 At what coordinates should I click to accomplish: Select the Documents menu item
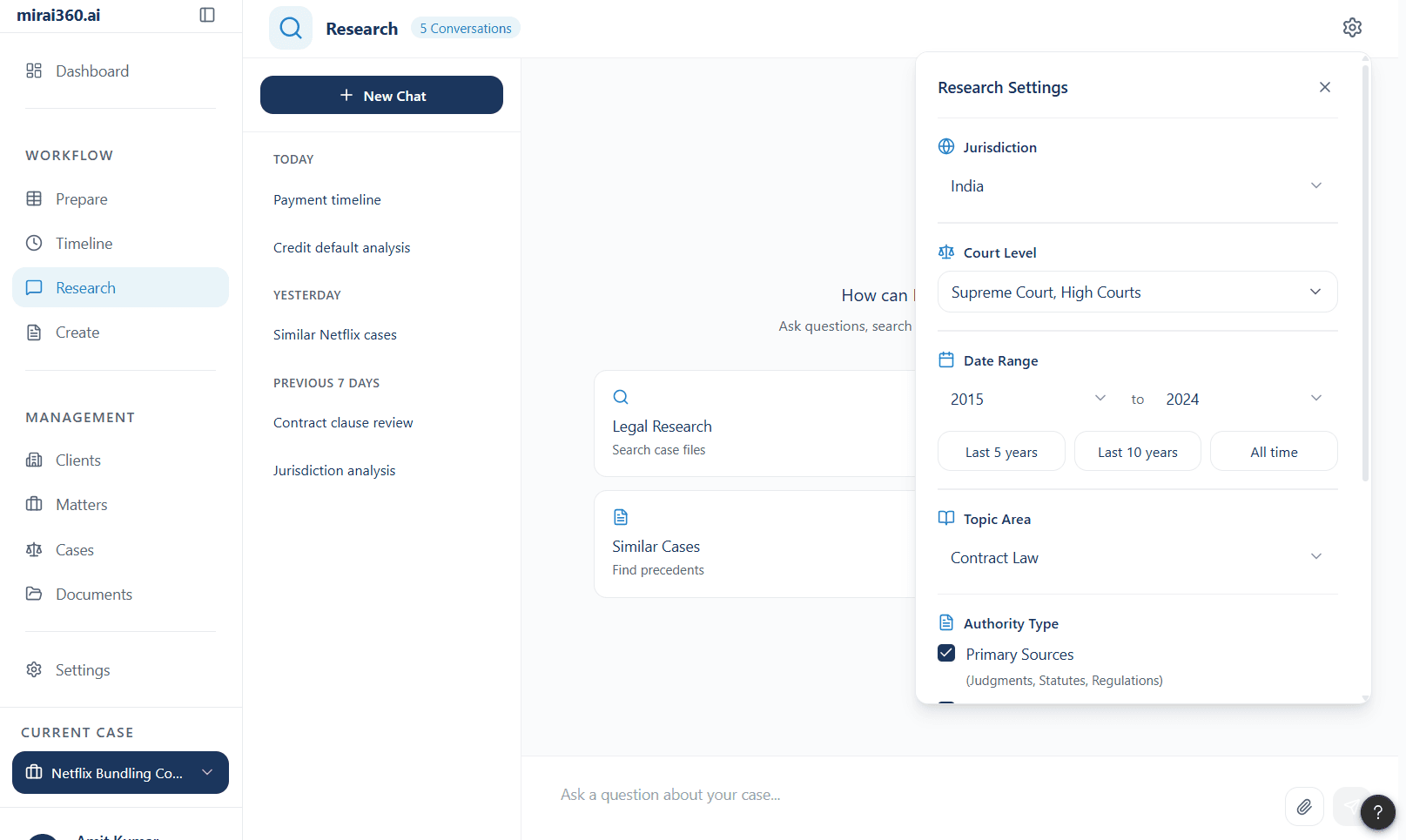point(94,595)
